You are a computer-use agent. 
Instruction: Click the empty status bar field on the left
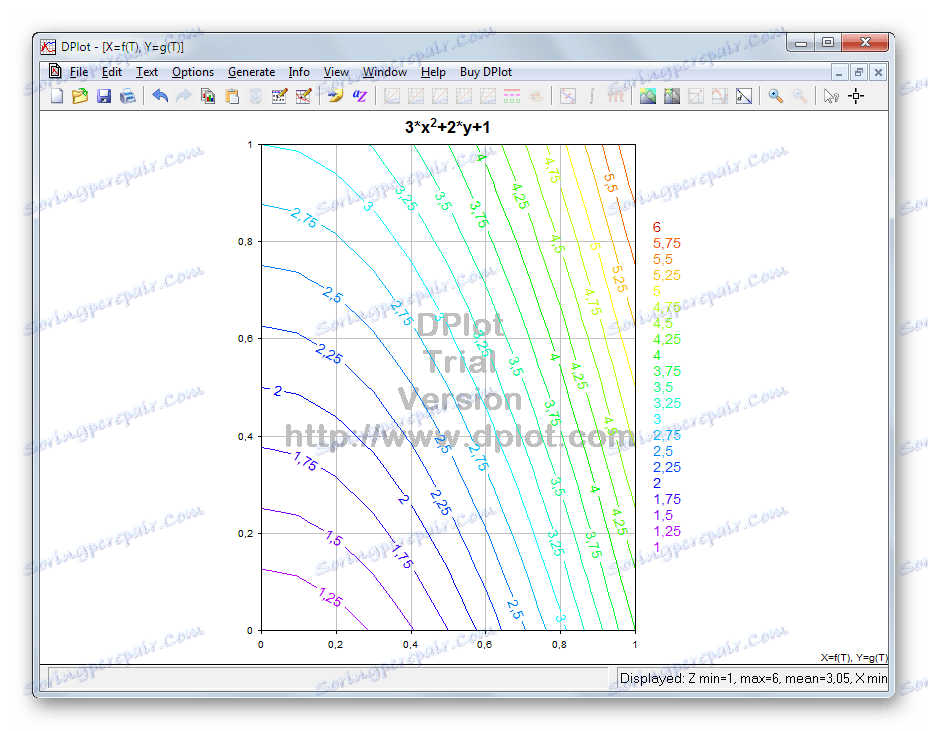point(327,677)
